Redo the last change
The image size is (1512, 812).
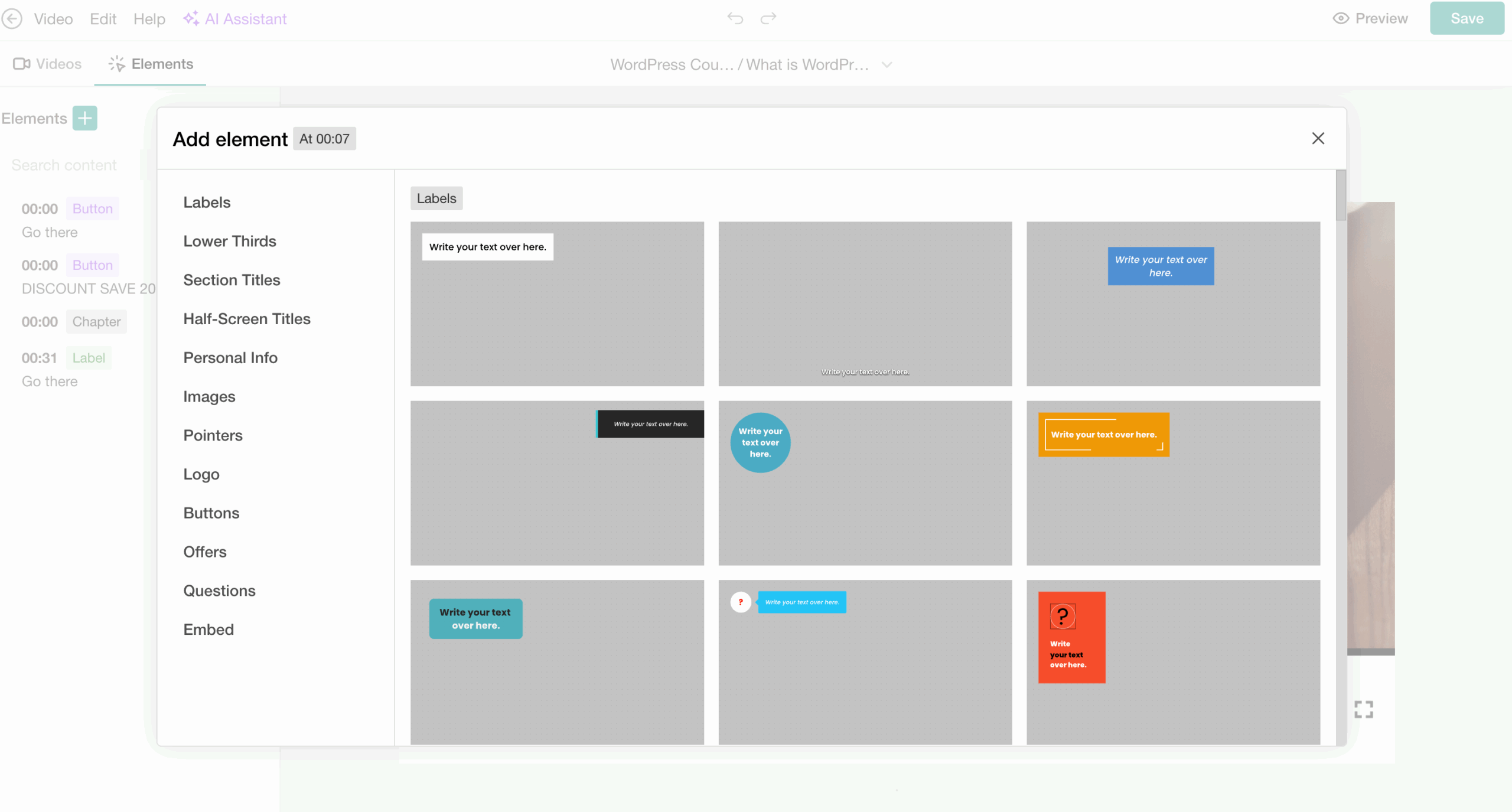coord(768,18)
